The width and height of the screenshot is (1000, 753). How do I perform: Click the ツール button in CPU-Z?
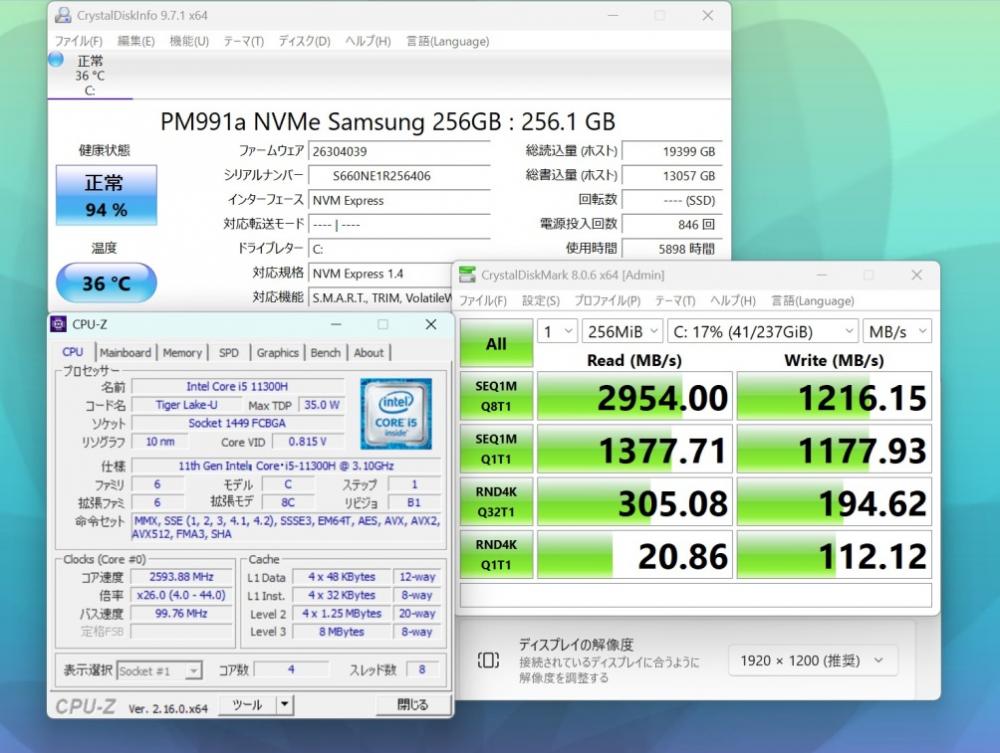point(247,705)
